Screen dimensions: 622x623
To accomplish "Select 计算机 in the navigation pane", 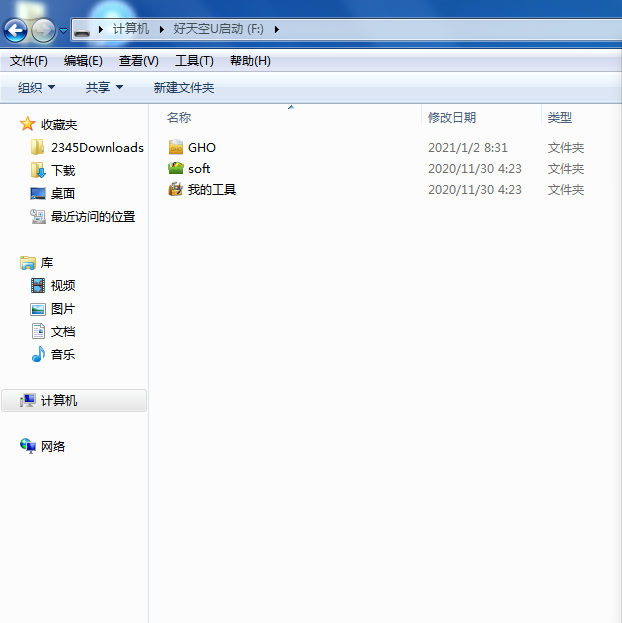I will coord(59,400).
